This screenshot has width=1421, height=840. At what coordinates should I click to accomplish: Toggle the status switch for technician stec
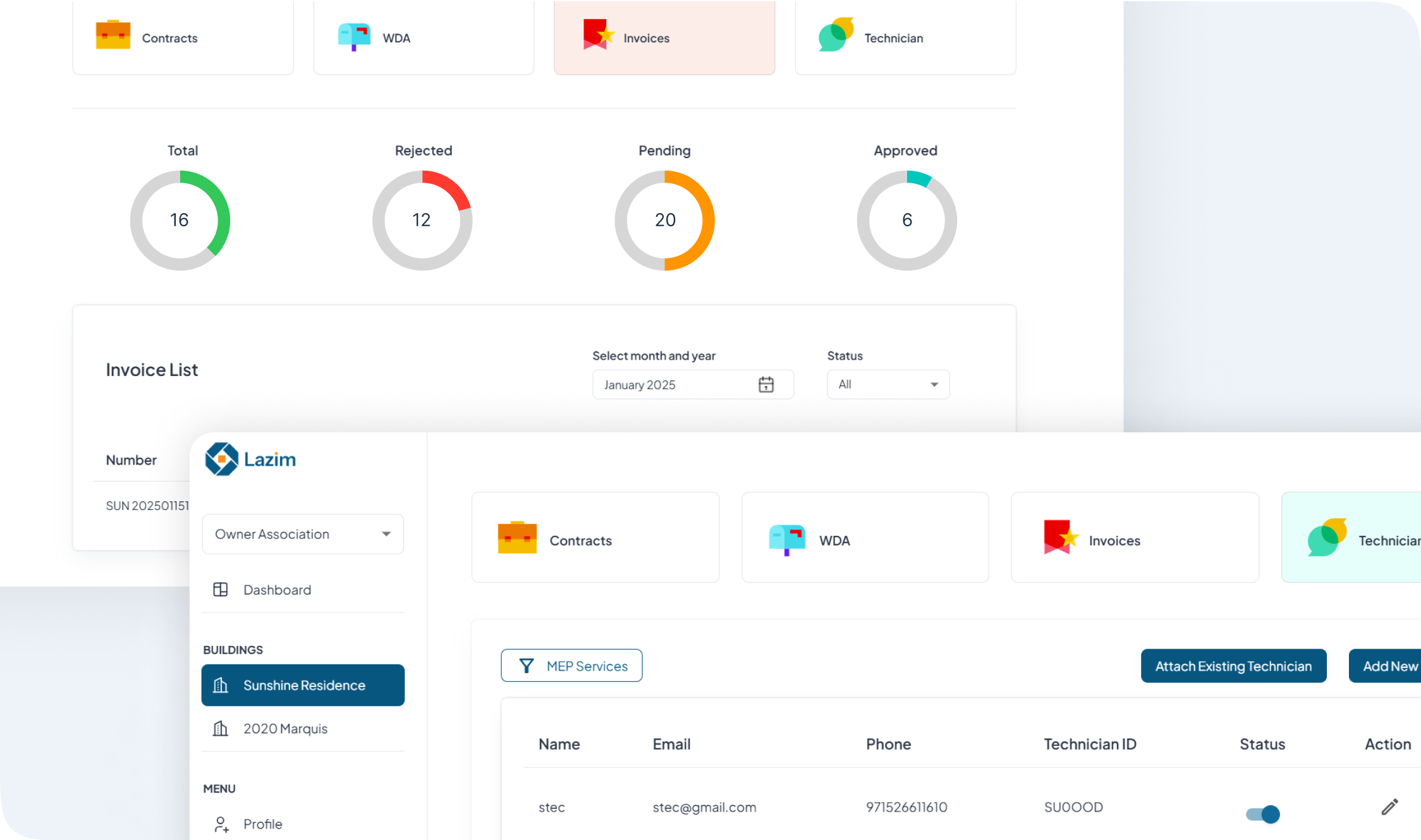(1261, 815)
